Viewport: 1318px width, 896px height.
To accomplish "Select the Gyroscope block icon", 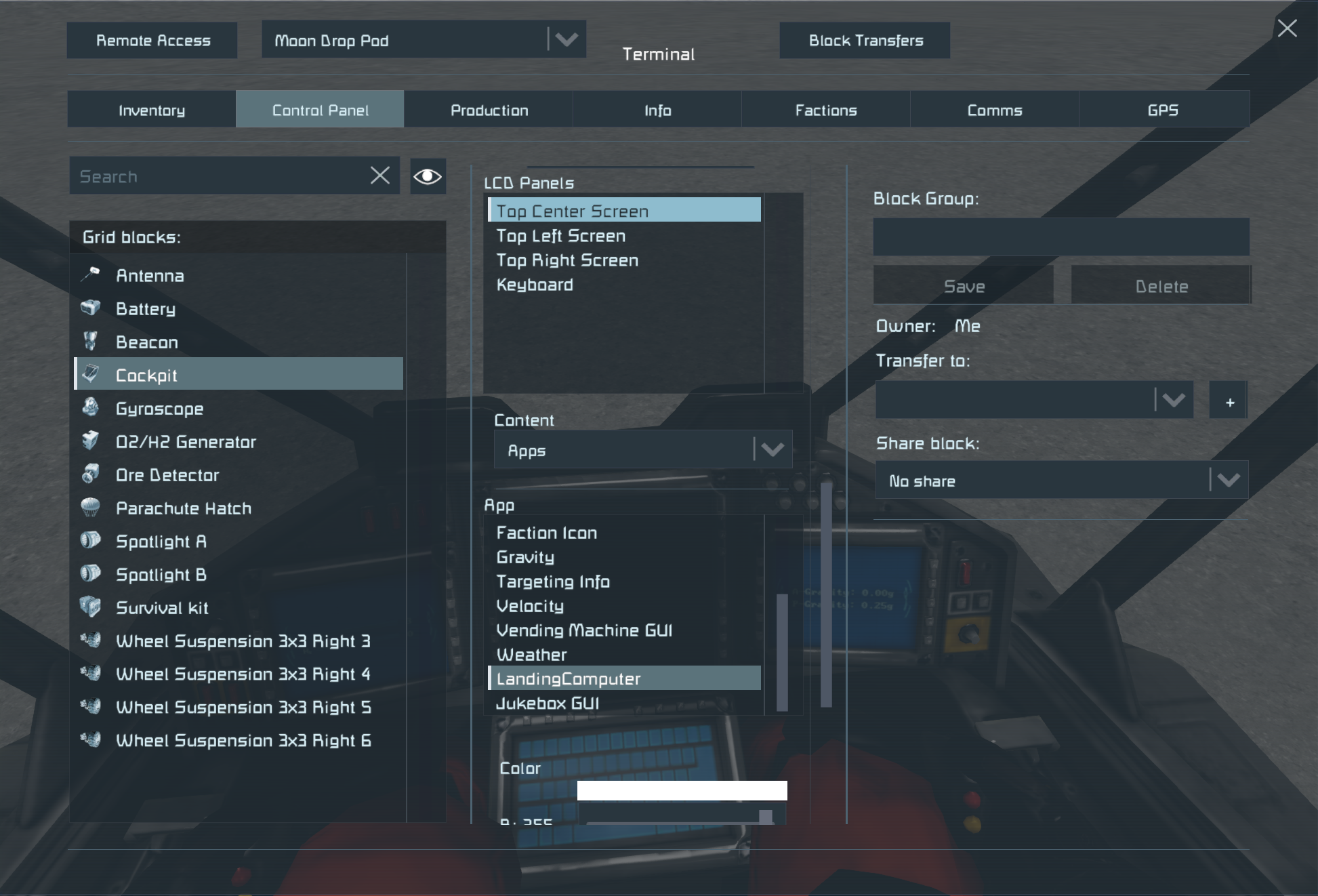I will pyautogui.click(x=90, y=407).
